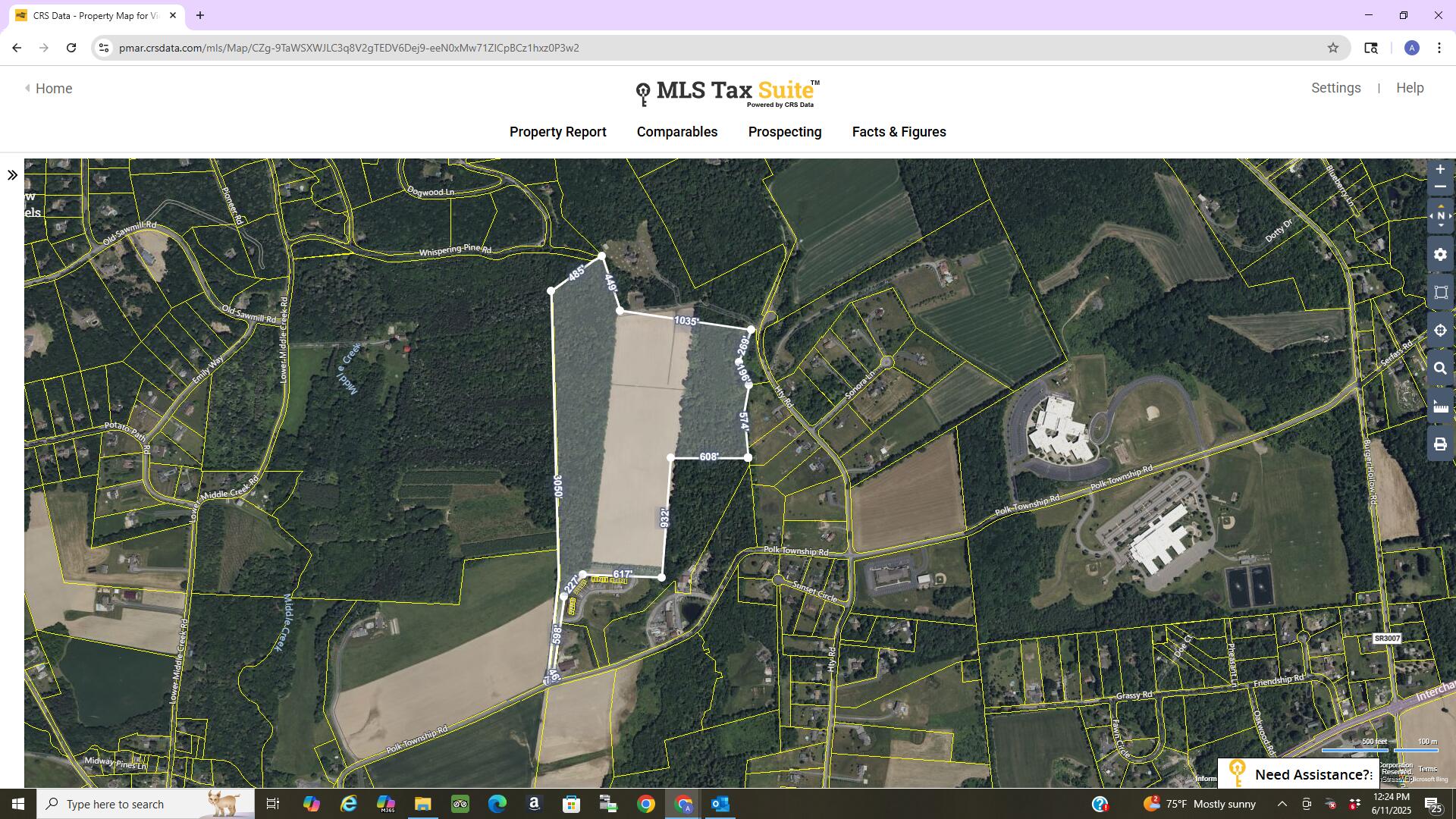The width and height of the screenshot is (1456, 819).
Task: Click the Home link
Action: tap(53, 88)
